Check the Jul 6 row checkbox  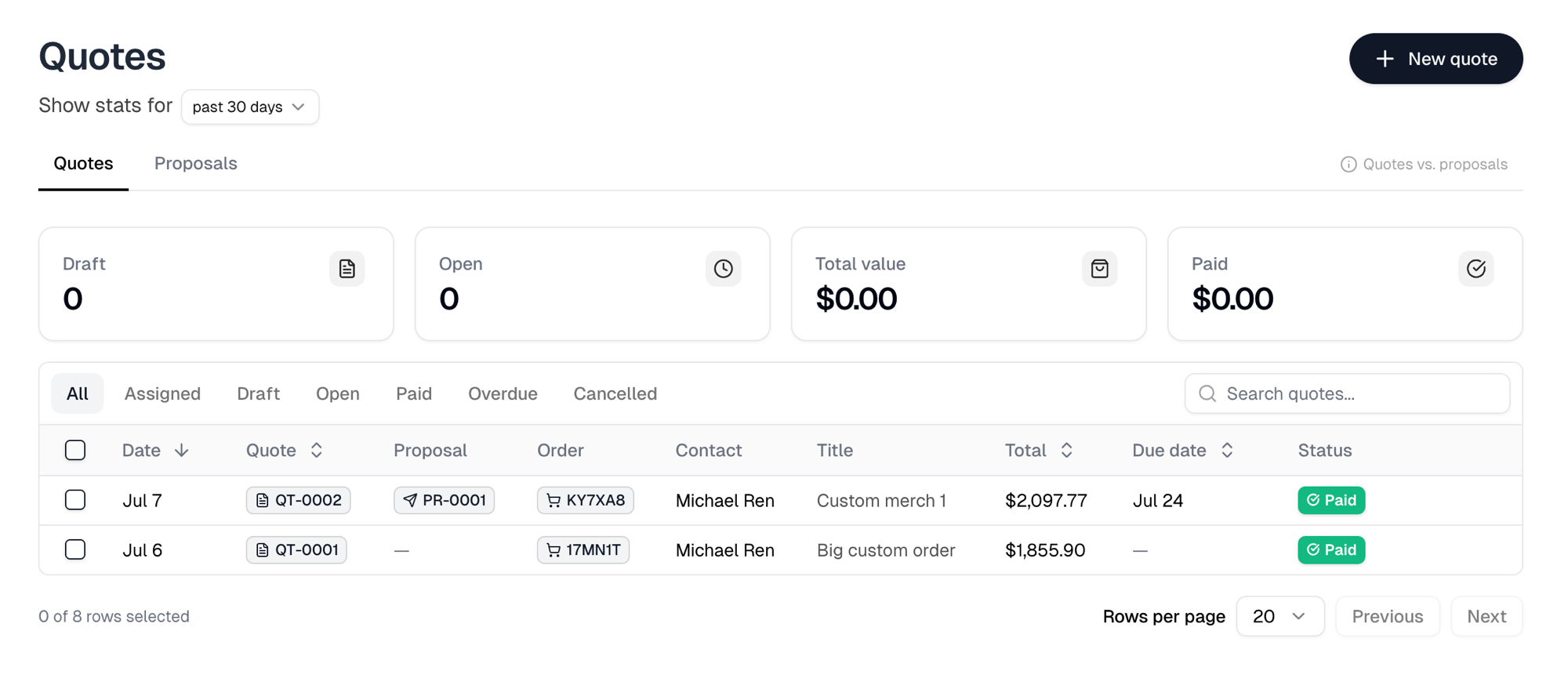(75, 550)
